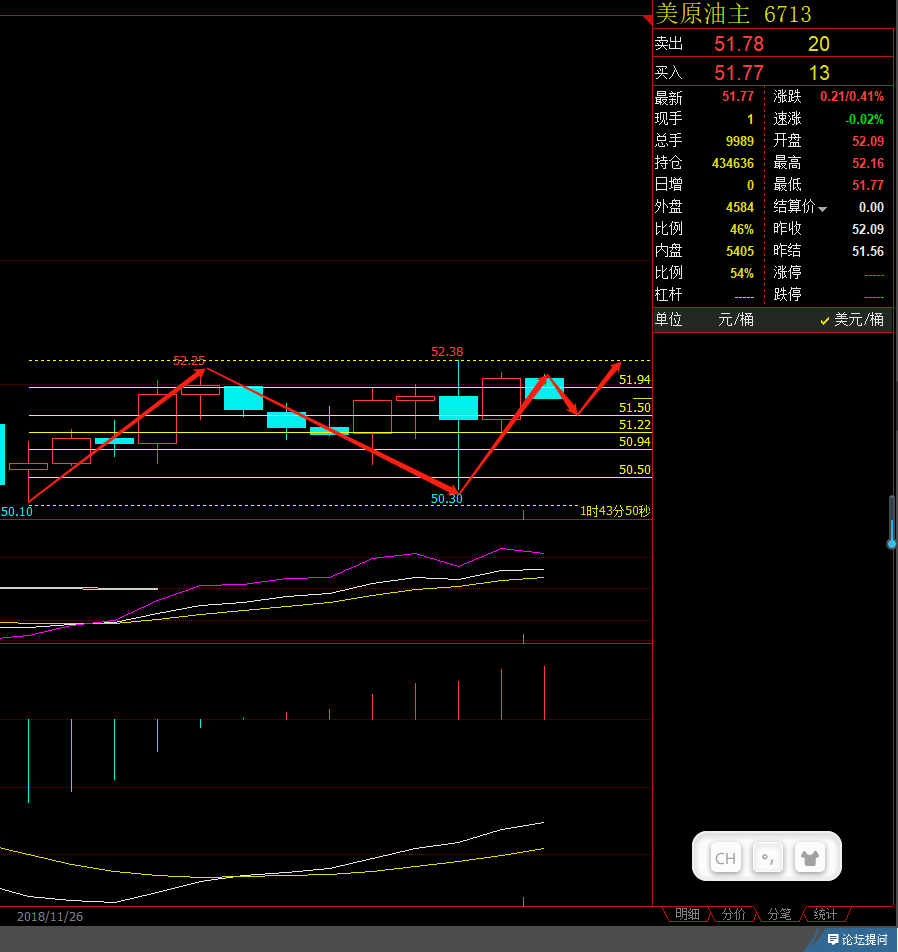This screenshot has width=898, height=952.
Task: Click the 外盘 ratio 46%
Action: (741, 230)
